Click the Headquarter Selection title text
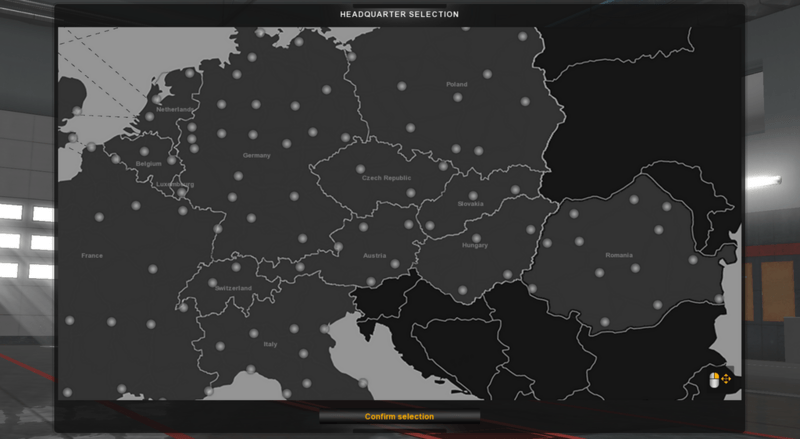The width and height of the screenshot is (800, 439). pyautogui.click(x=399, y=14)
